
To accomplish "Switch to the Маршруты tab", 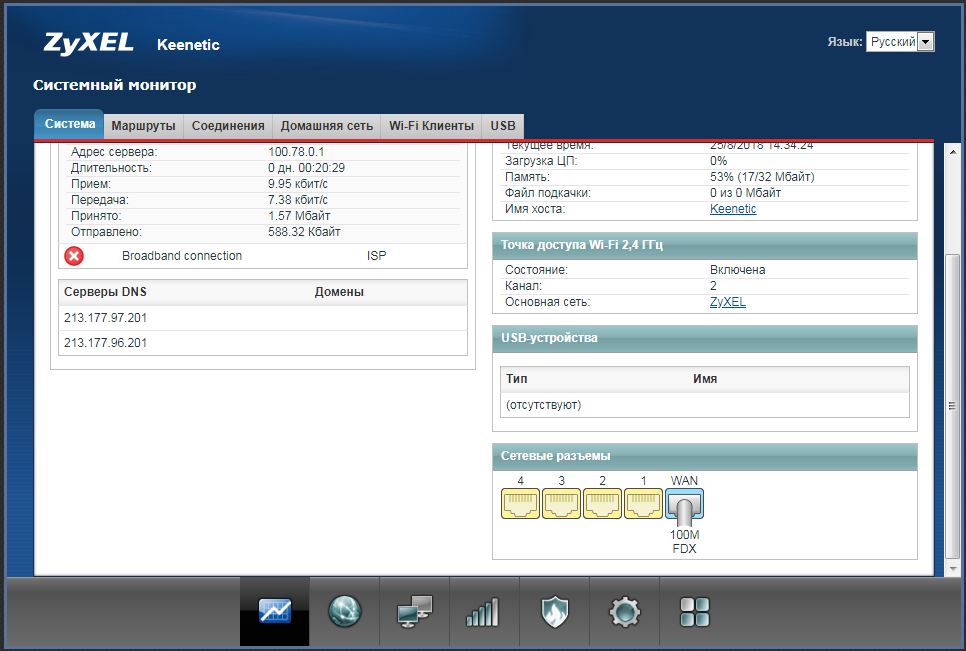I will [144, 126].
